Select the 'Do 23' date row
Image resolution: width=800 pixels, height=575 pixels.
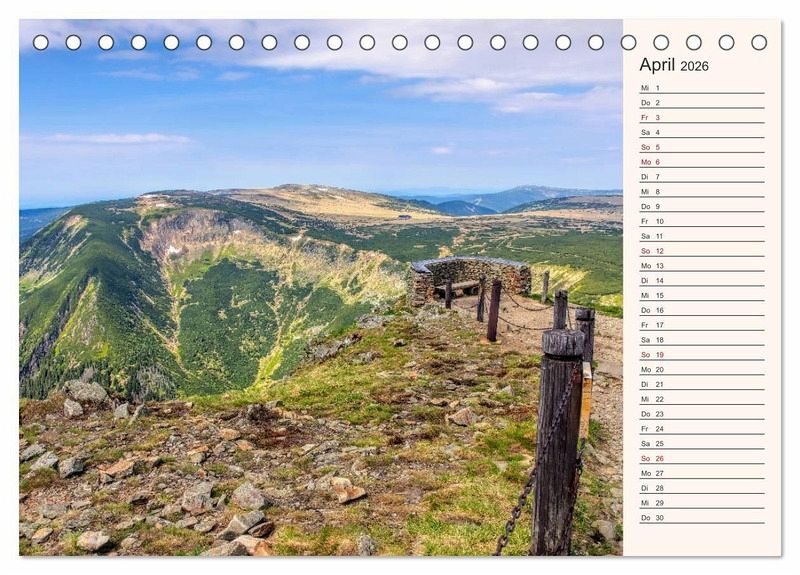pyautogui.click(x=702, y=413)
